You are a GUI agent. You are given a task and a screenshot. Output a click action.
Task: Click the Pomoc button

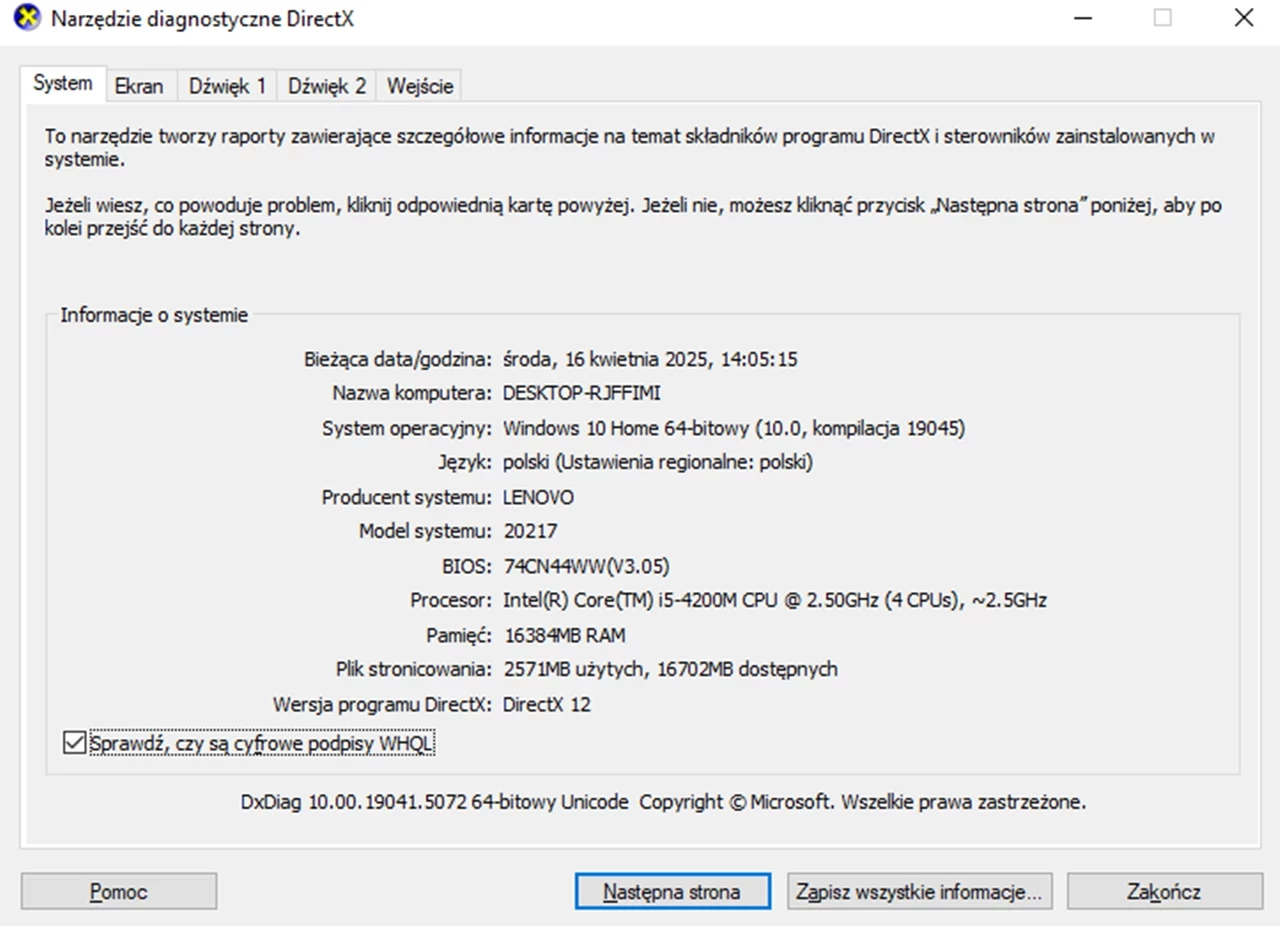point(119,891)
